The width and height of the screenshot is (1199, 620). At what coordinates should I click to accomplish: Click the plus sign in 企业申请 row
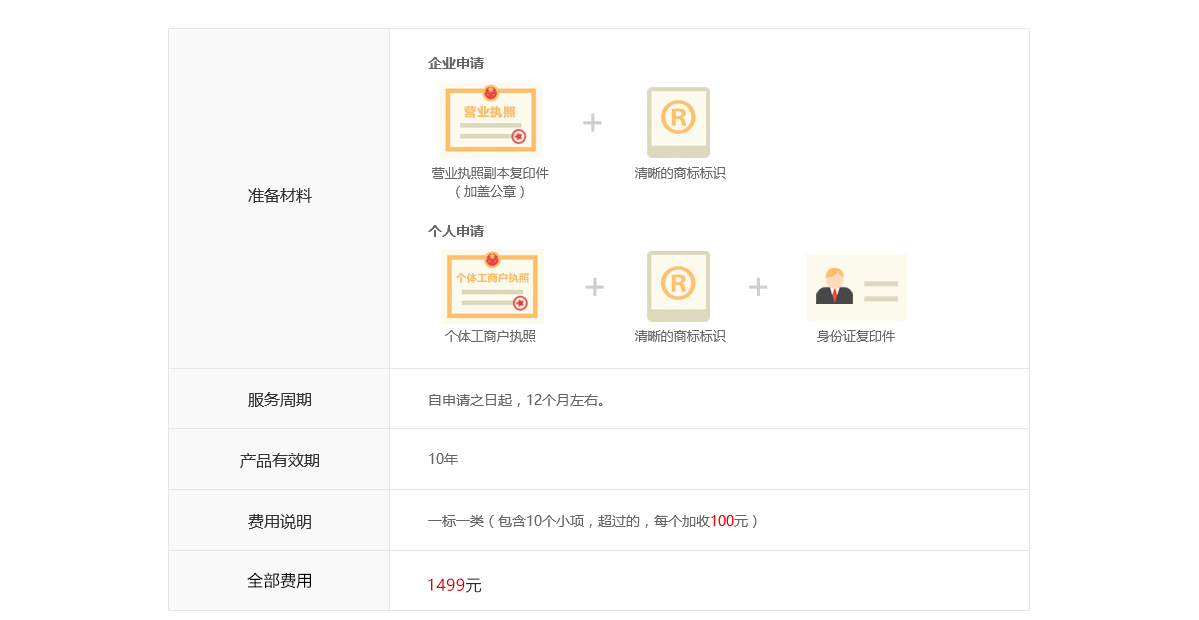pyautogui.click(x=592, y=123)
